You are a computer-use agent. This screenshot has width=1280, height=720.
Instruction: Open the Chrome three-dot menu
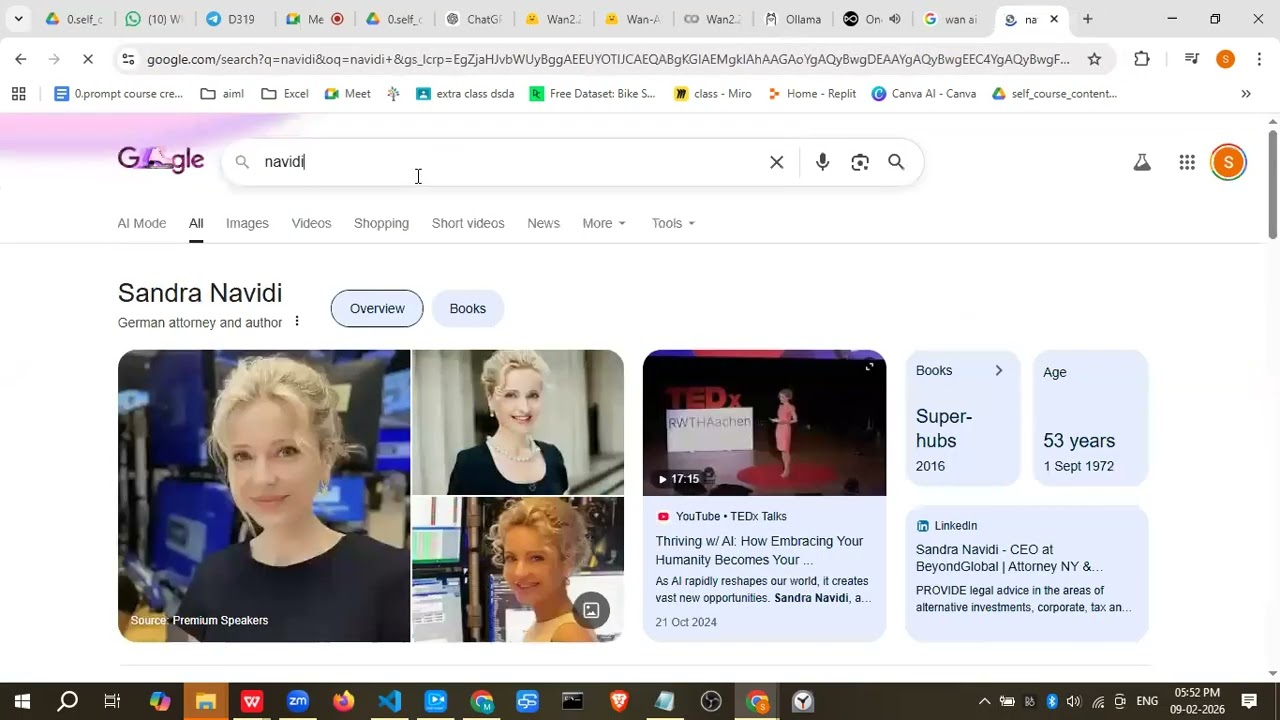tap(1259, 59)
